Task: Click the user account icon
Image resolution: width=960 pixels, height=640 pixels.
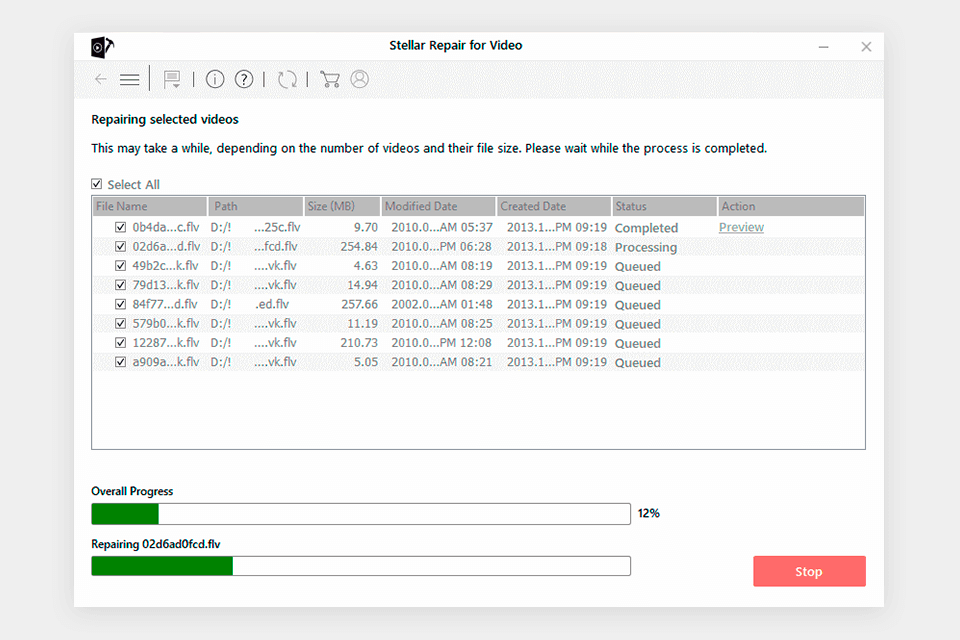Action: [x=359, y=79]
